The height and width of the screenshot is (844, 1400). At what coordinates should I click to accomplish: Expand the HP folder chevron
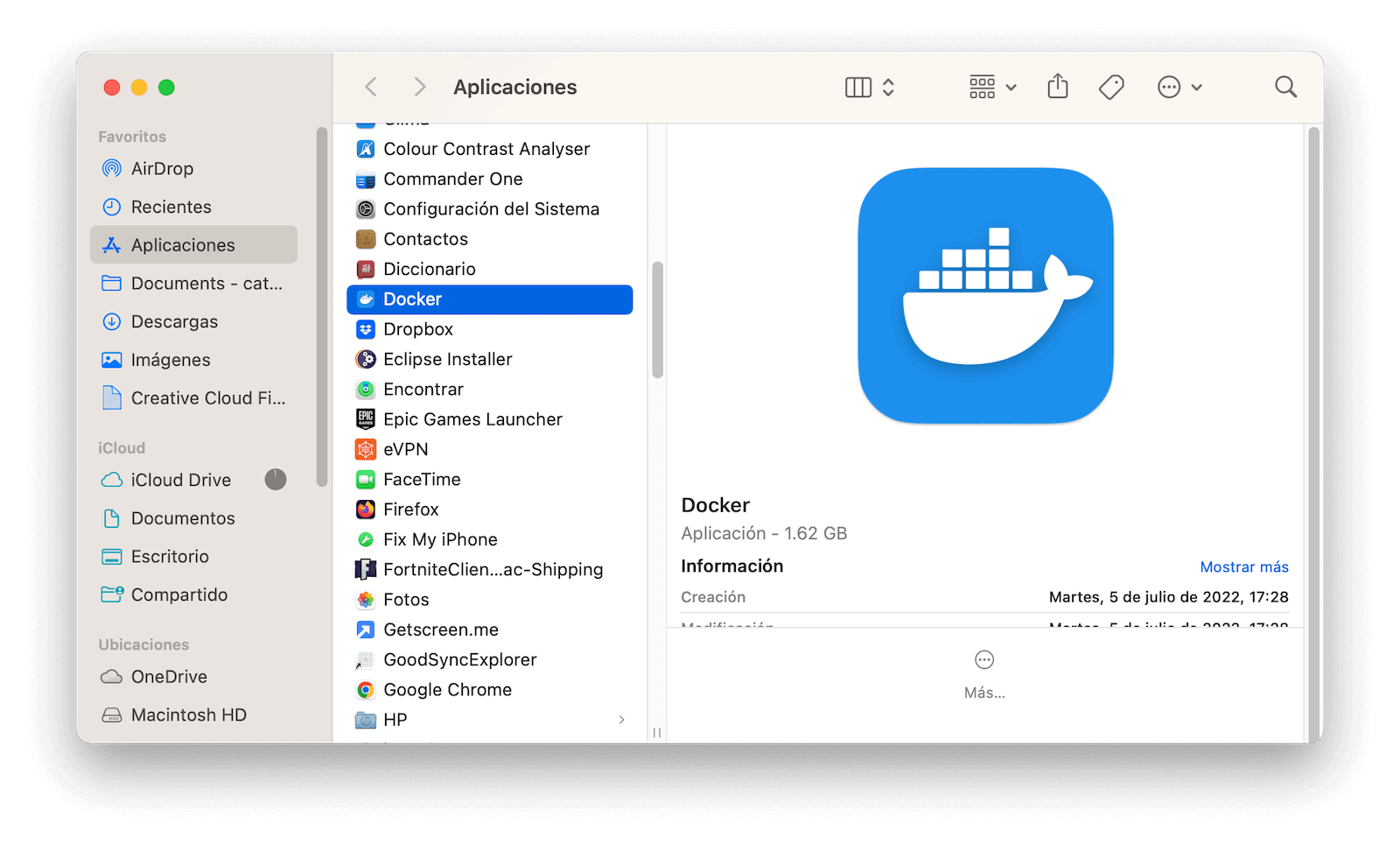click(x=621, y=720)
